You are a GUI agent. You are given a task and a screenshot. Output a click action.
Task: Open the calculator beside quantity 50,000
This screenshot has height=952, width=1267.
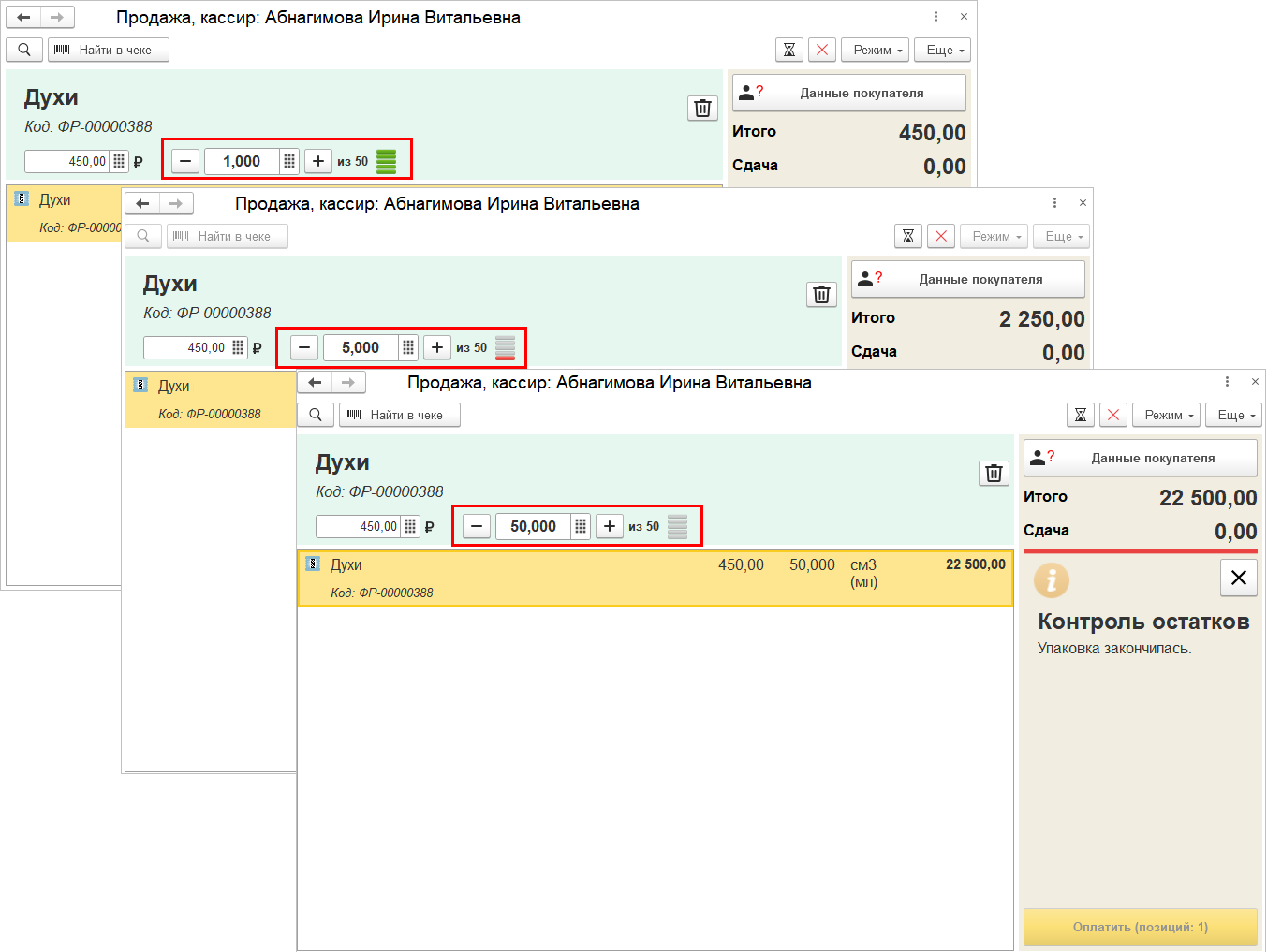point(581,526)
